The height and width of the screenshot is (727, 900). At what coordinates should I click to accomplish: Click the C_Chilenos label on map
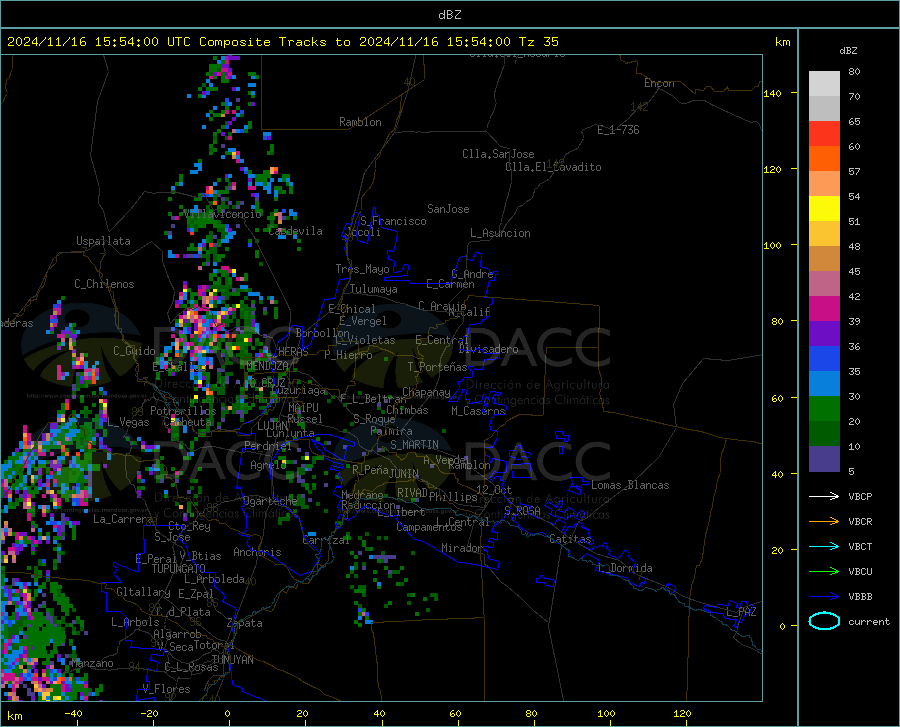click(x=104, y=284)
